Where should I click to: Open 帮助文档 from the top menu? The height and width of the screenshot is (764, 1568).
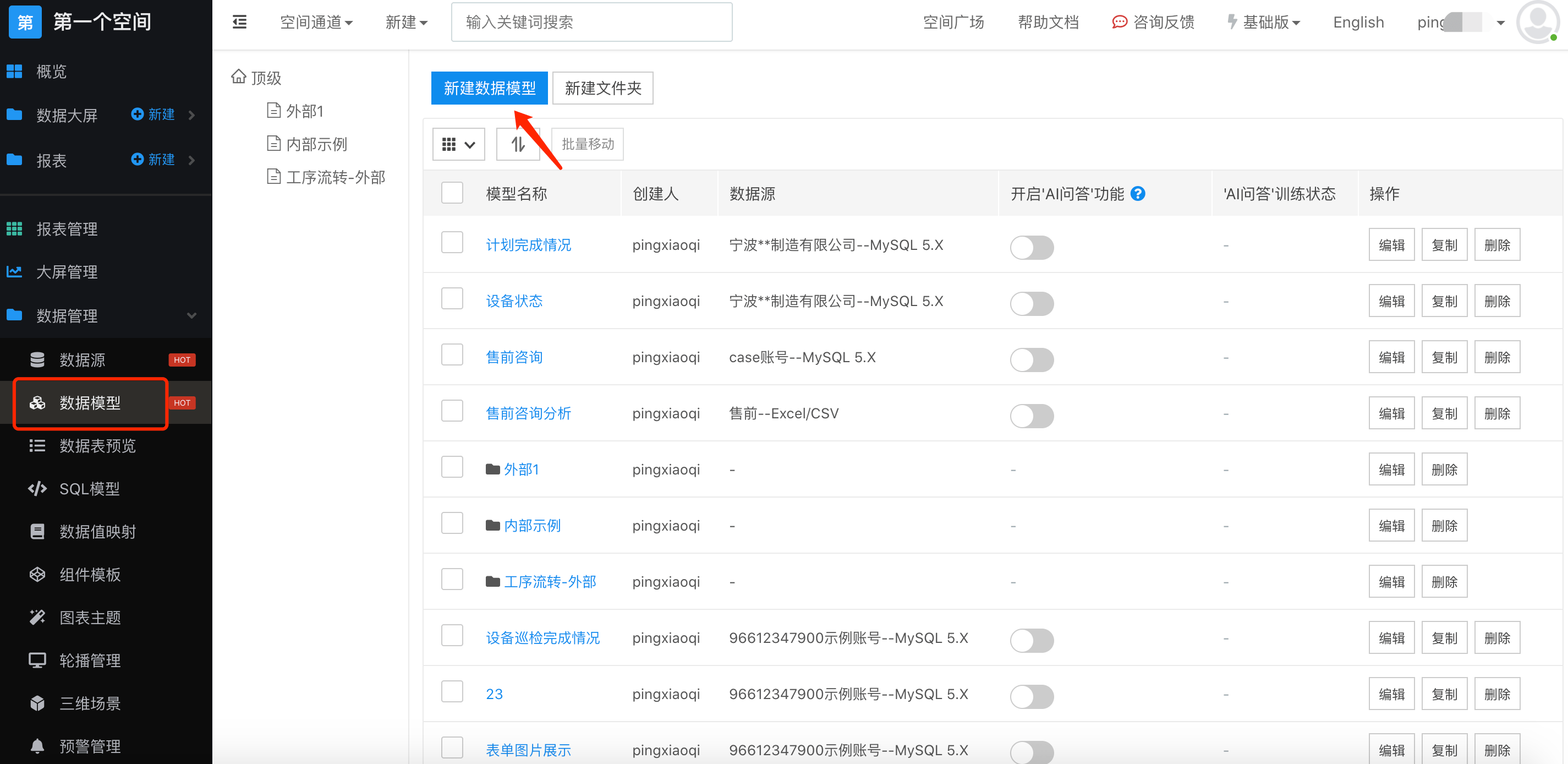tap(1048, 22)
